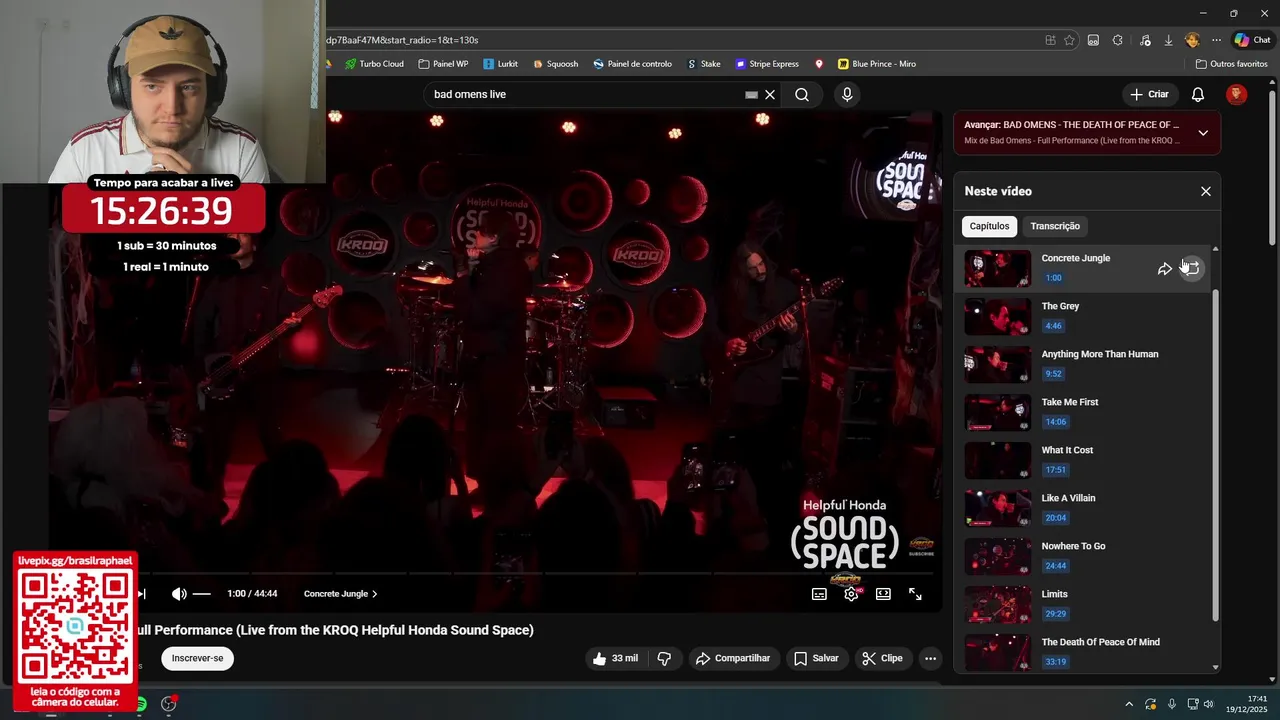Expand Outros favoritos folder

[x=1232, y=64]
